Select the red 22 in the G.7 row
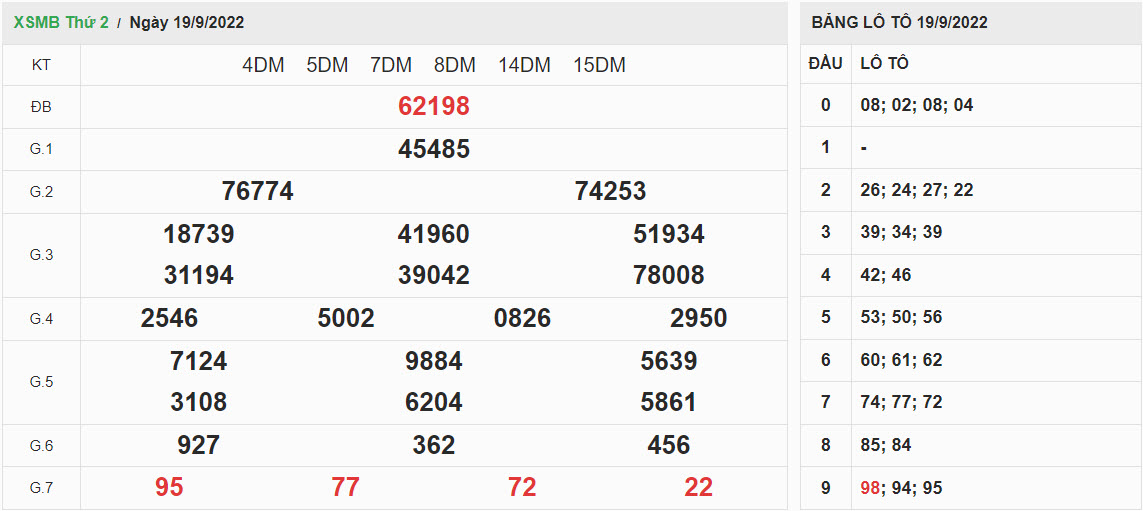This screenshot has height=511, width=1143. click(698, 487)
